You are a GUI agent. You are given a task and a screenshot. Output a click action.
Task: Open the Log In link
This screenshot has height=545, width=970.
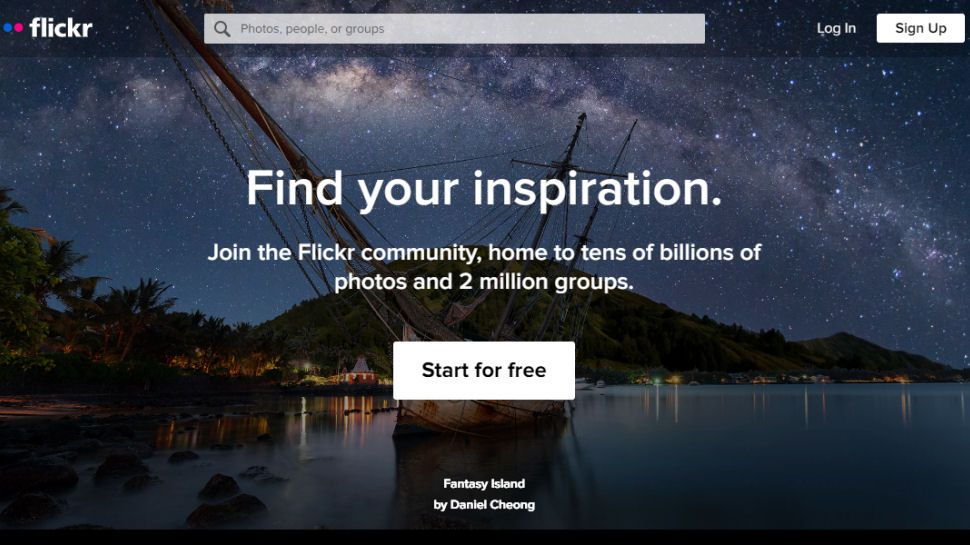click(x=836, y=28)
